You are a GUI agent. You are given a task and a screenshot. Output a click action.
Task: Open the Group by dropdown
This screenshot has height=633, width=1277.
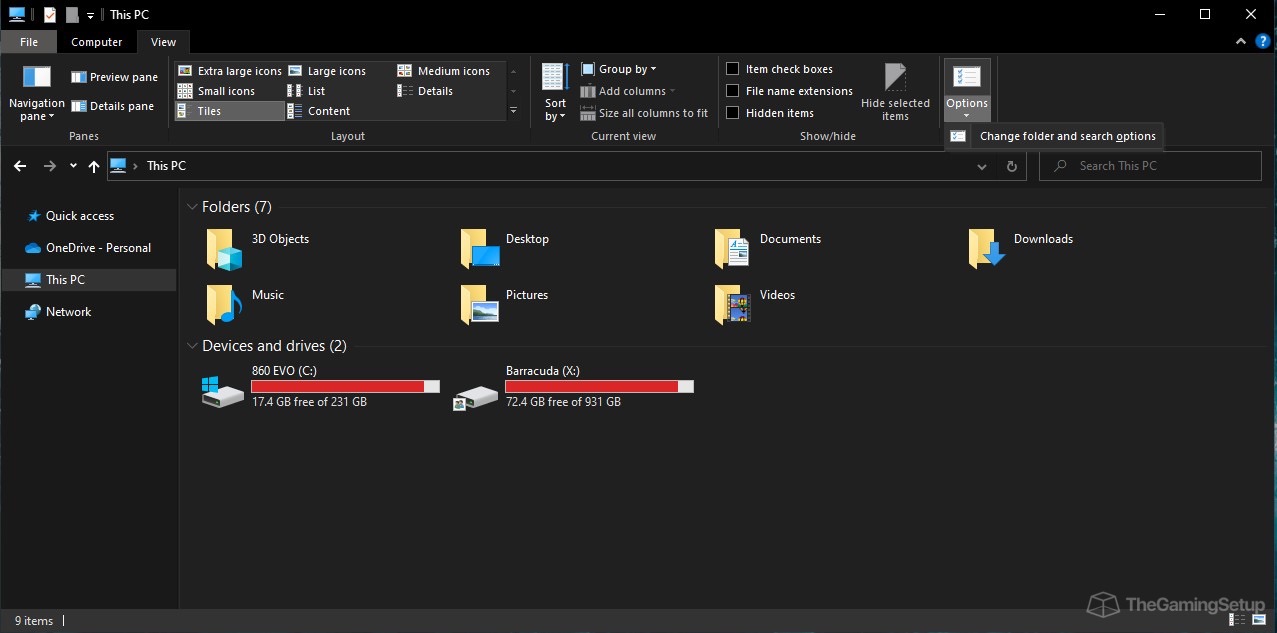coord(618,69)
